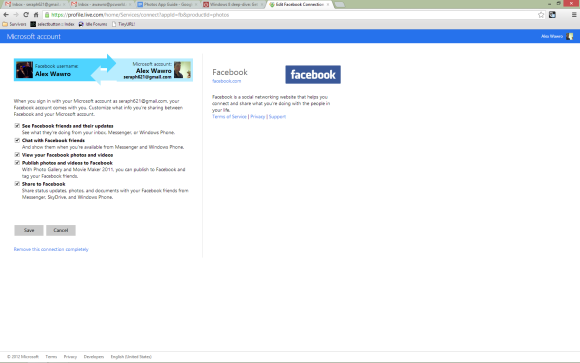The image size is (580, 363).
Task: Click the © 2012 Microsoft footer text
Action: click(23, 357)
